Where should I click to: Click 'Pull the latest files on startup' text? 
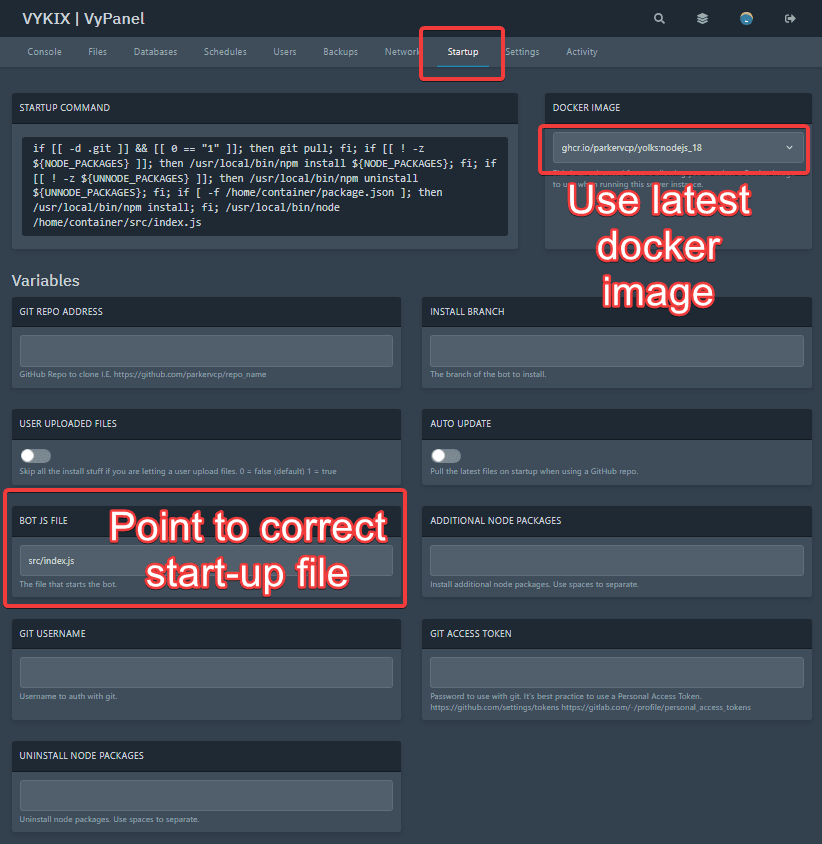click(x=534, y=471)
